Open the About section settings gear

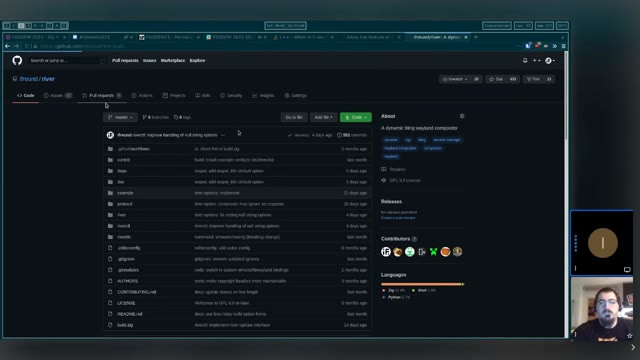tap(462, 116)
